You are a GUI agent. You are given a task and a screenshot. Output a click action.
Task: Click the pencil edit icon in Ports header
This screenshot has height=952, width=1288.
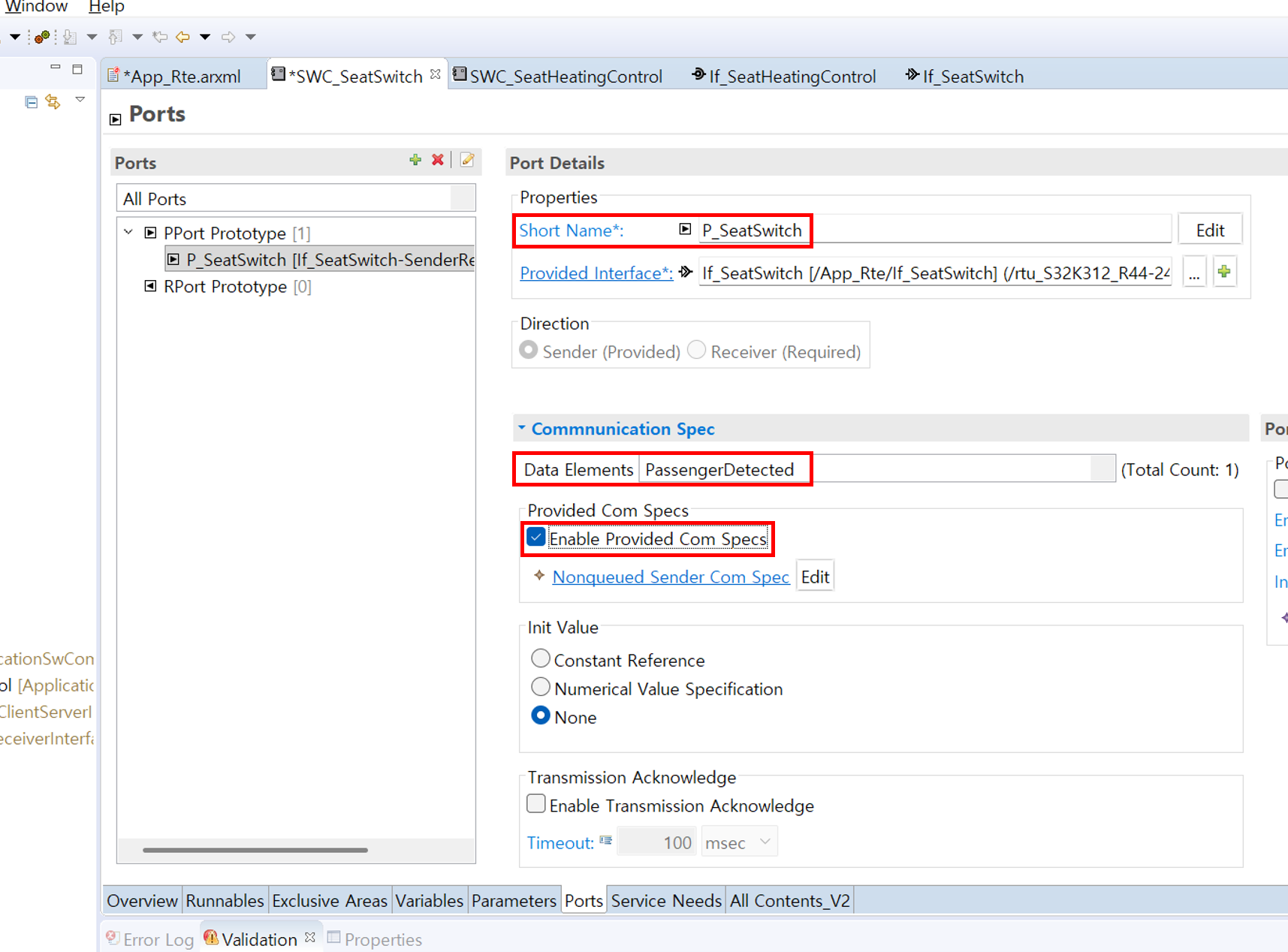[x=467, y=160]
